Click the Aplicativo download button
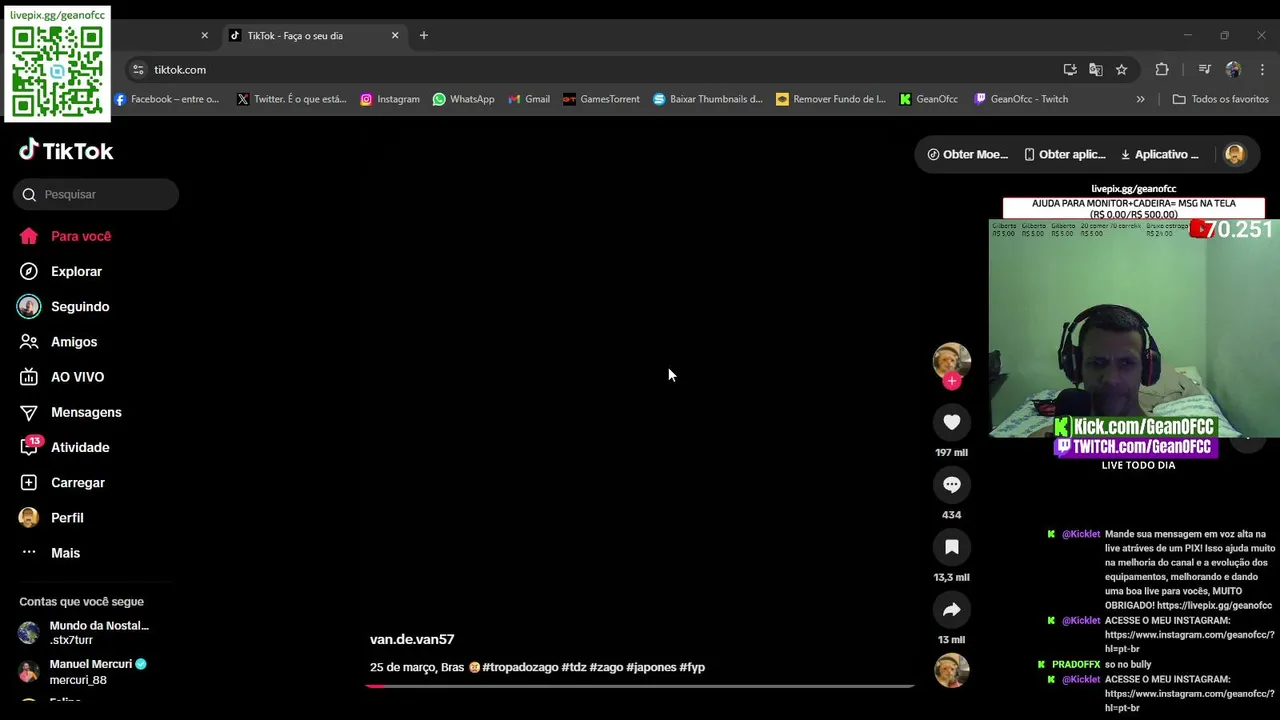The image size is (1280, 720). (x=1160, y=154)
